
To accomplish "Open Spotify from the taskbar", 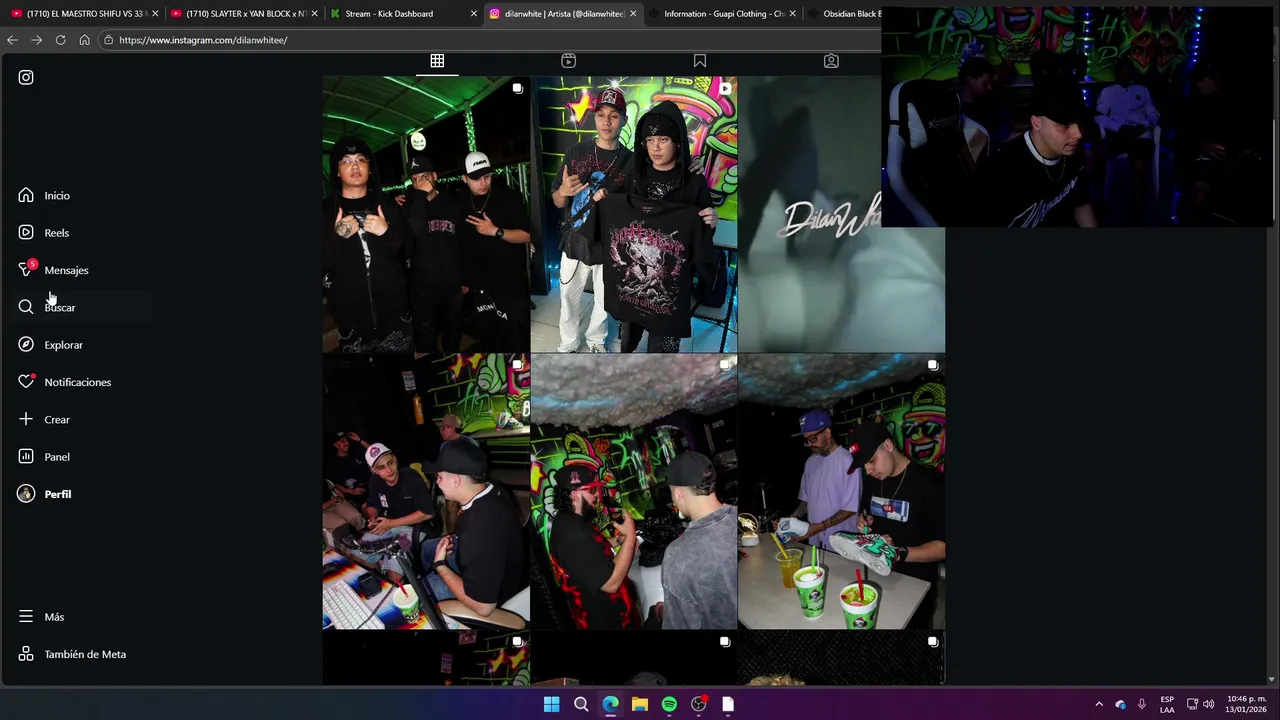I will (x=669, y=704).
